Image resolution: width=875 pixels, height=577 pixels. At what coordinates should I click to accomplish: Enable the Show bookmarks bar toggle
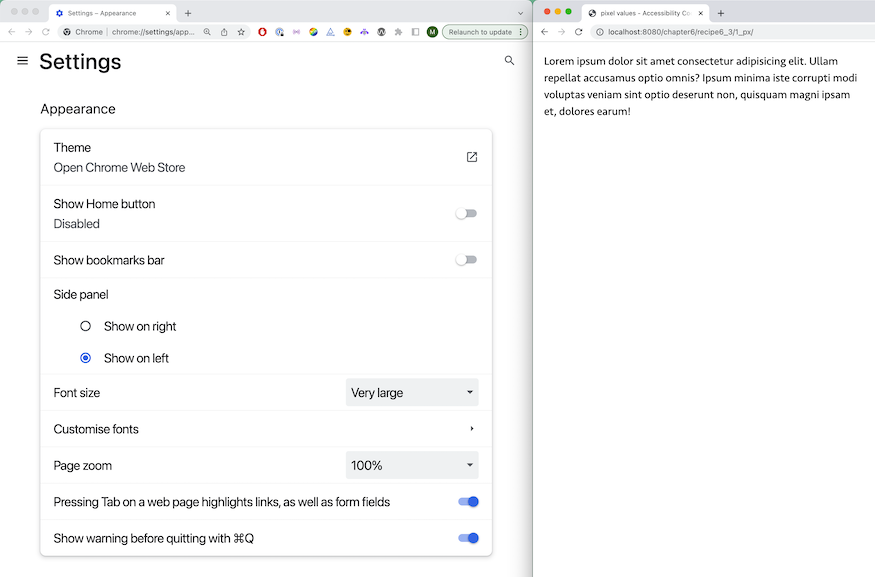pos(466,259)
